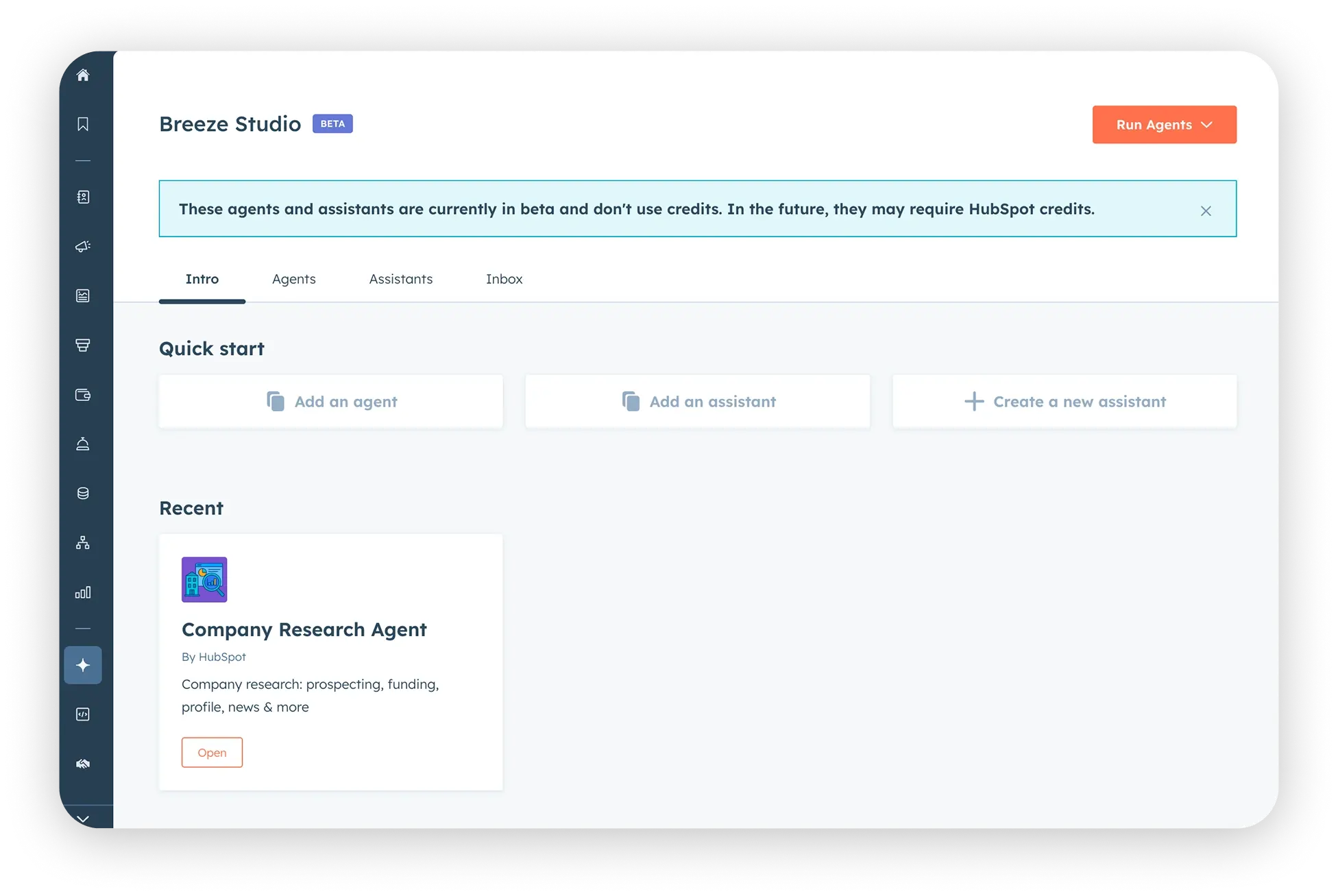
Task: Open the Company Research Agent
Action: tap(212, 753)
